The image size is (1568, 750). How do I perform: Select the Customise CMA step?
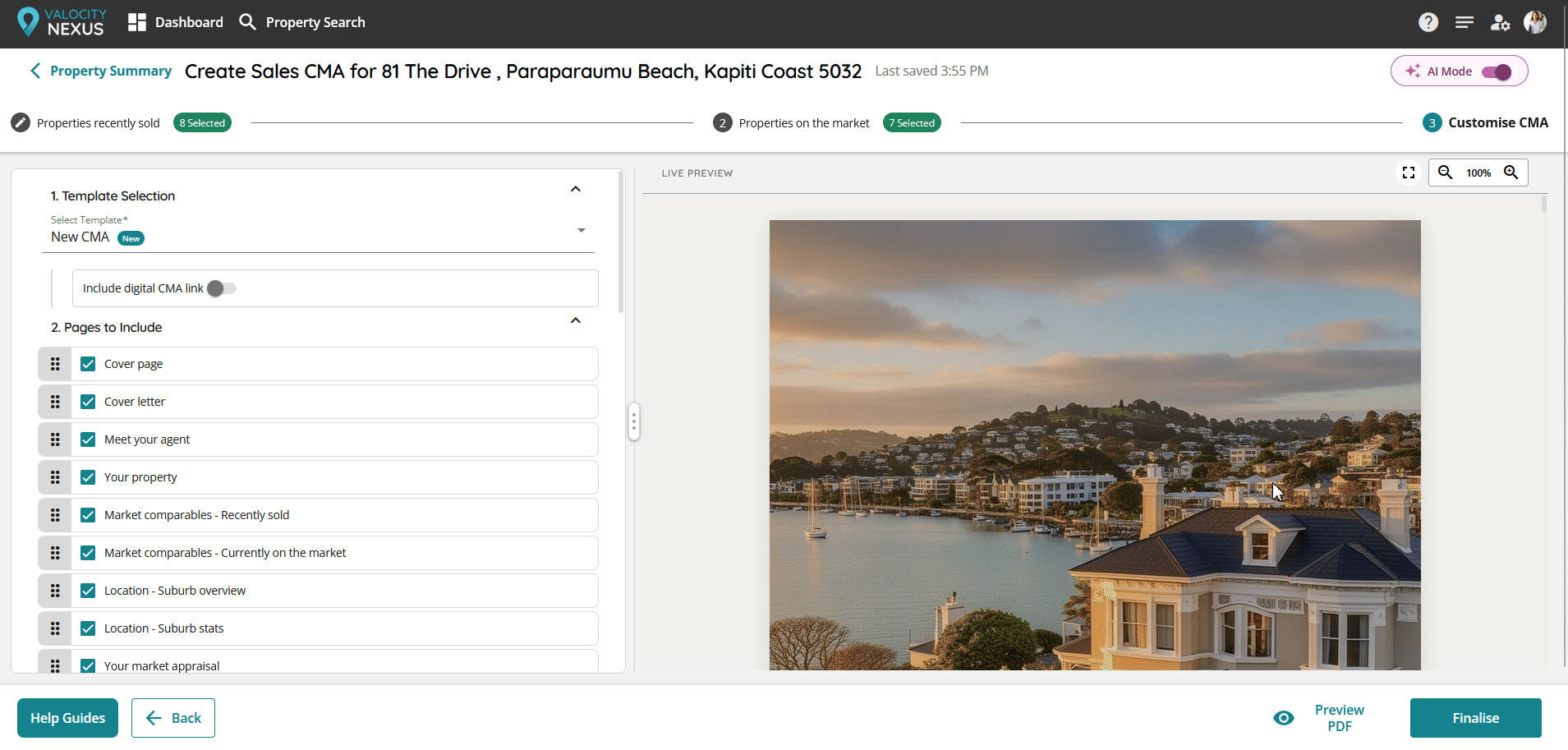click(x=1498, y=122)
